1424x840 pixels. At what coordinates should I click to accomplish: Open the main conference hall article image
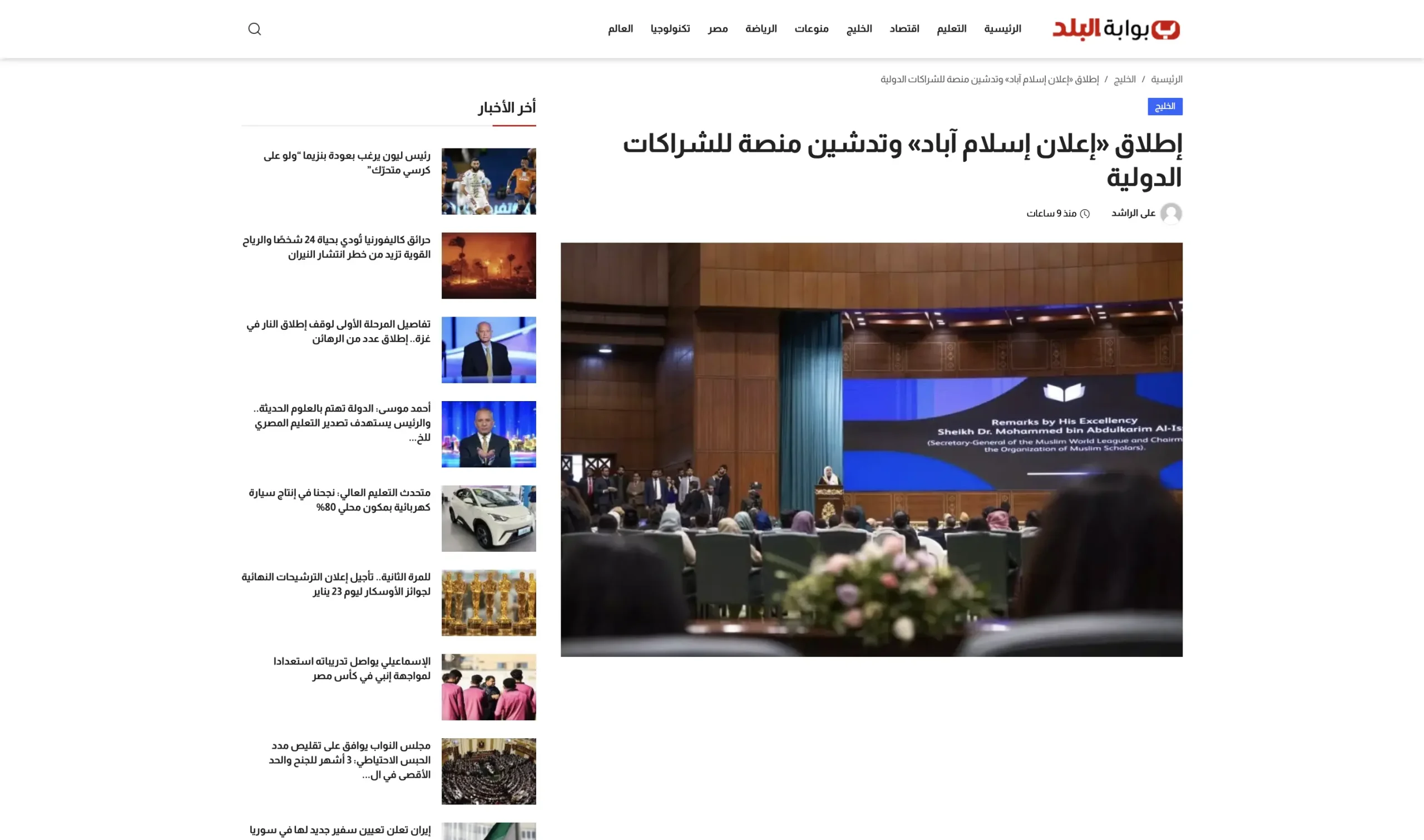(x=872, y=450)
